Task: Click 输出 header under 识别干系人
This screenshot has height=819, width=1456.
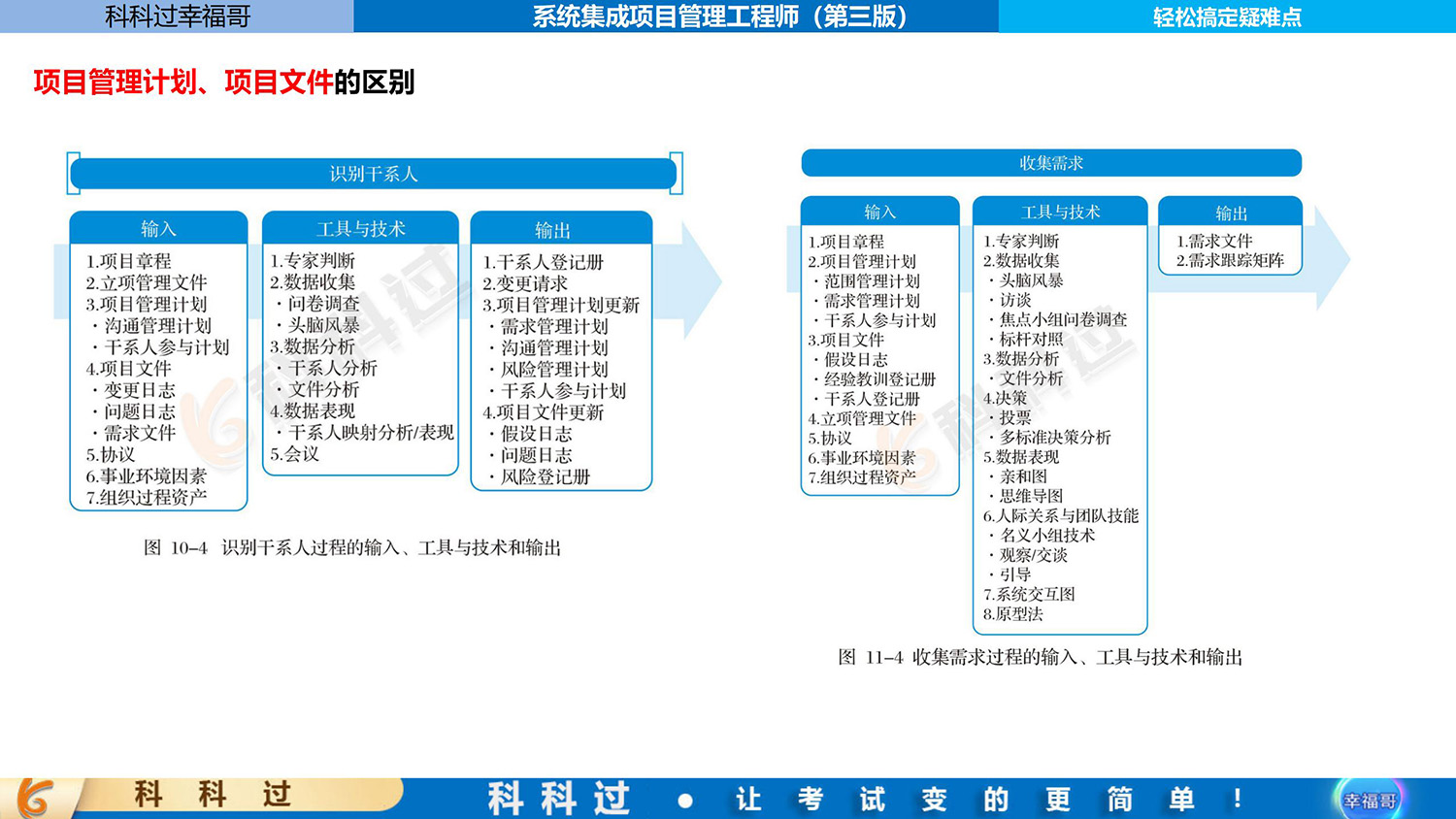Action: coord(561,229)
